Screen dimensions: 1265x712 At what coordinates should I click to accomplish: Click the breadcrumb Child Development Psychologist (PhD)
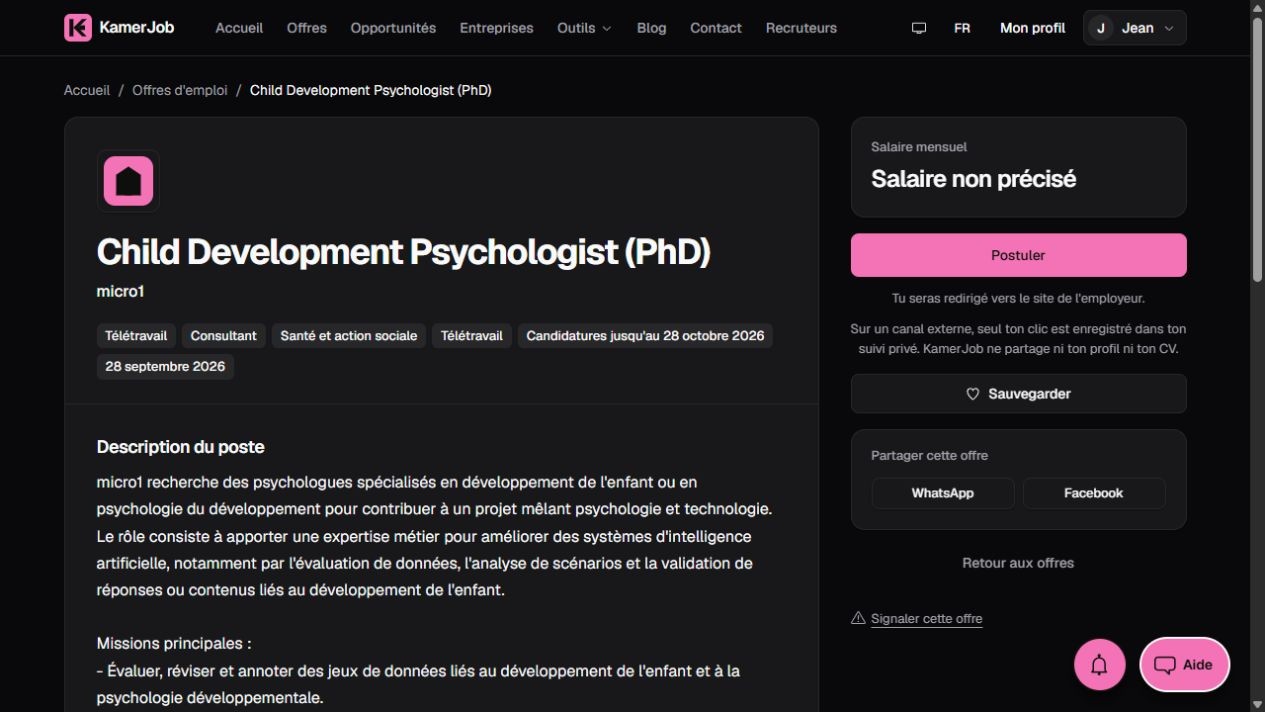370,90
